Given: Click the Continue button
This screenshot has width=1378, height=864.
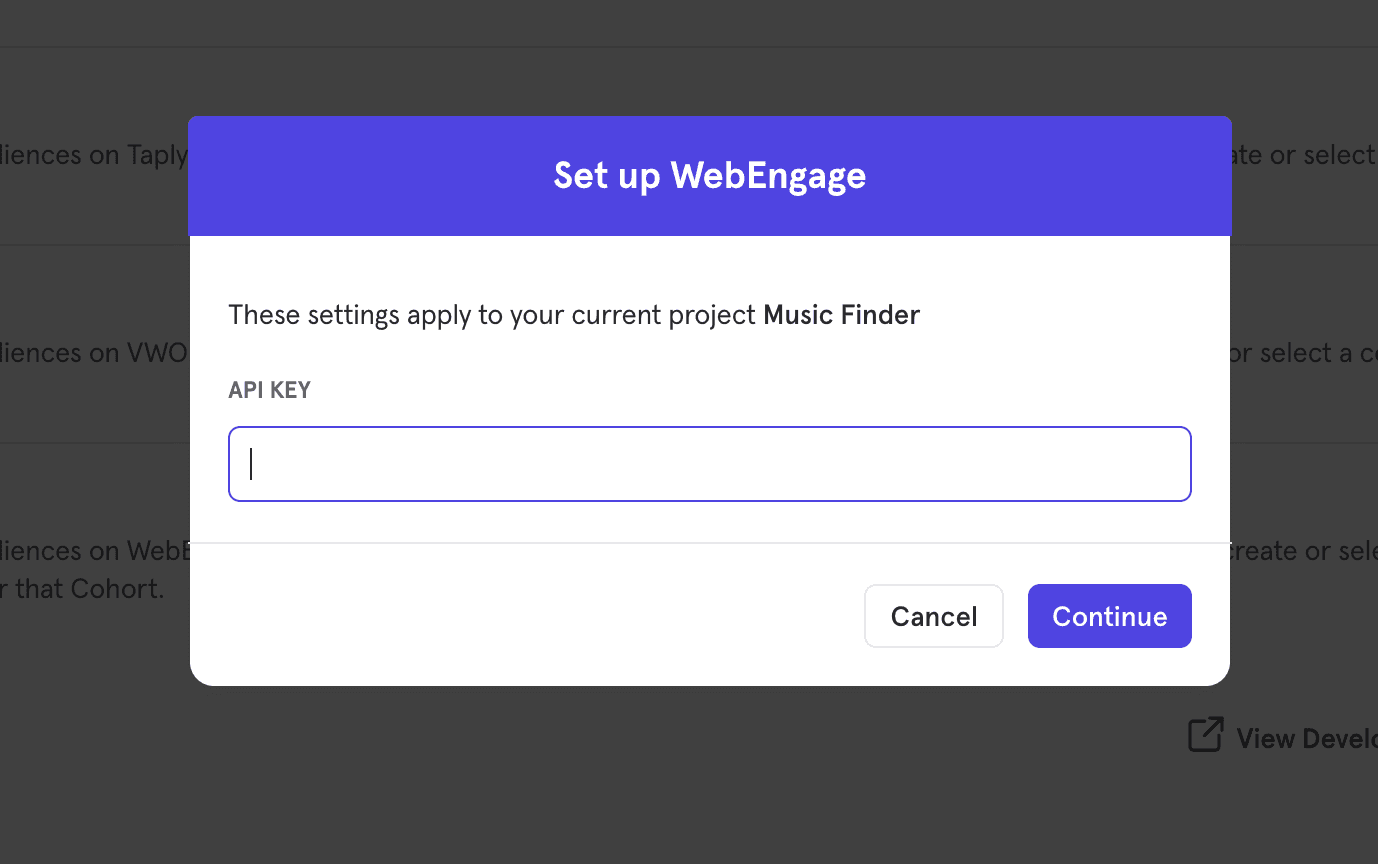Looking at the screenshot, I should (x=1109, y=616).
